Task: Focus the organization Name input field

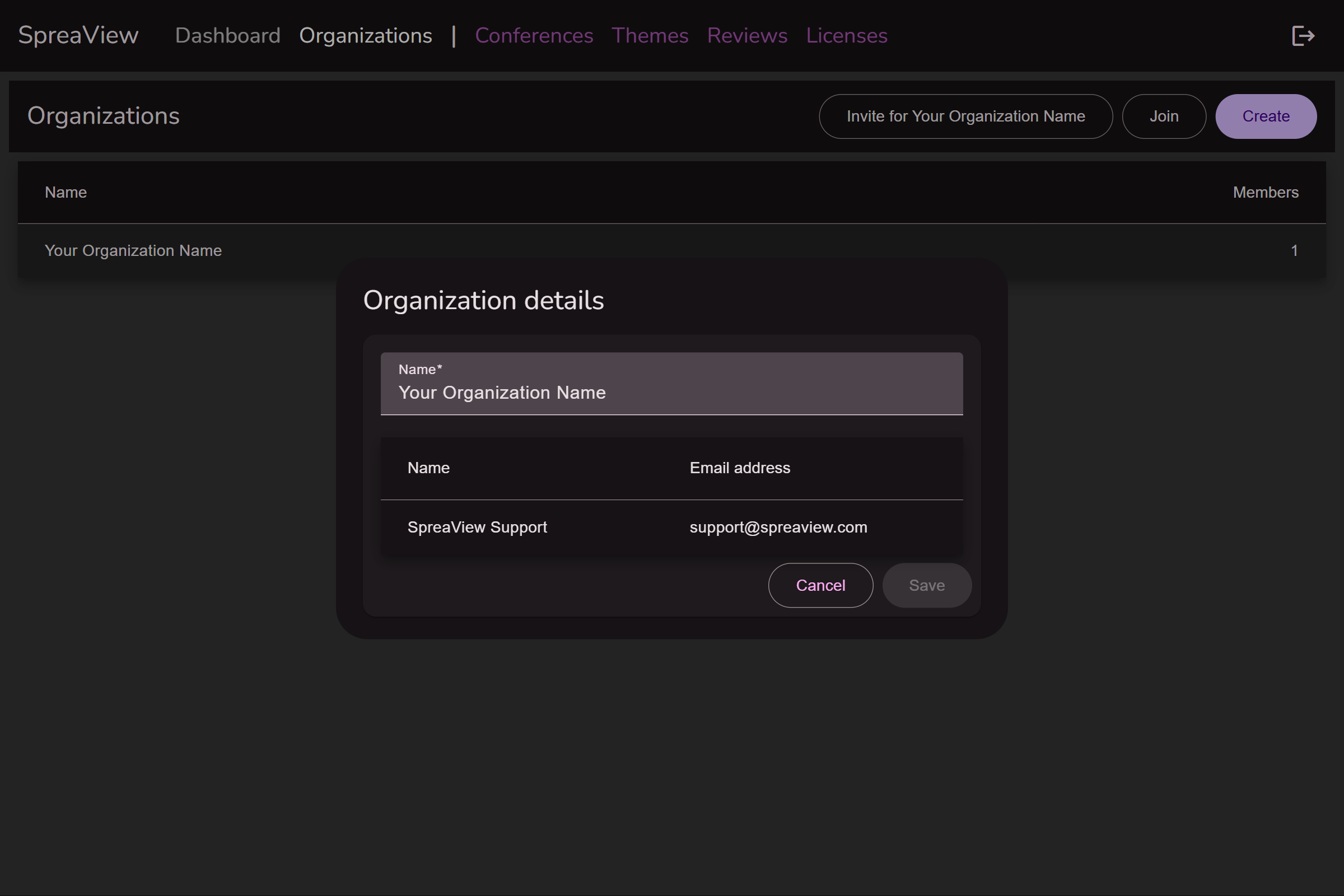Action: 671,384
